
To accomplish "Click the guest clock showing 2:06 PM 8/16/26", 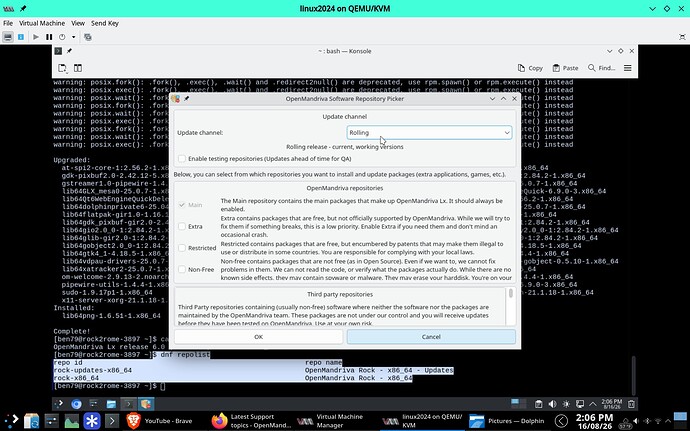I will tap(611, 404).
